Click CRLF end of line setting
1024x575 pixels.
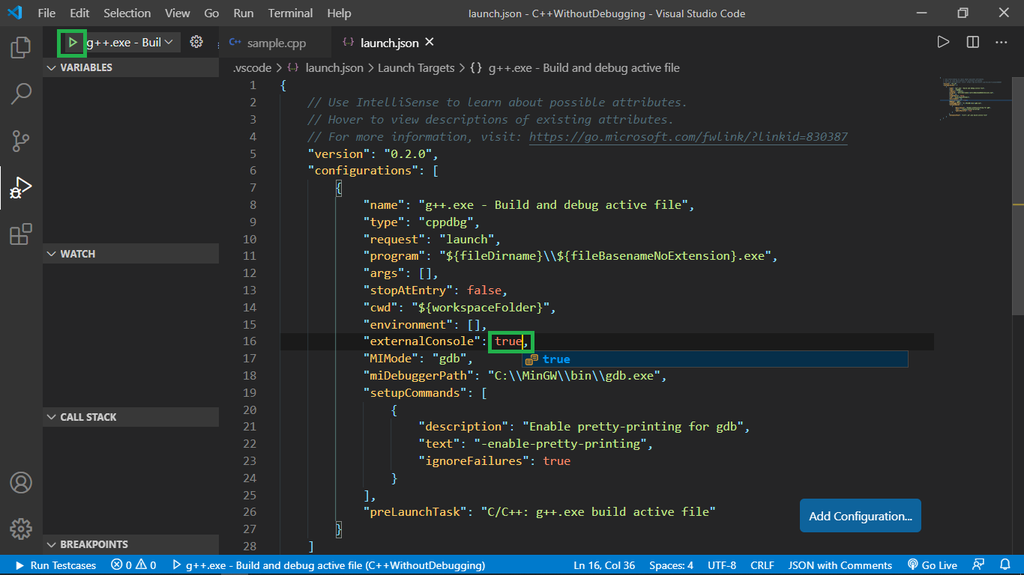point(762,565)
